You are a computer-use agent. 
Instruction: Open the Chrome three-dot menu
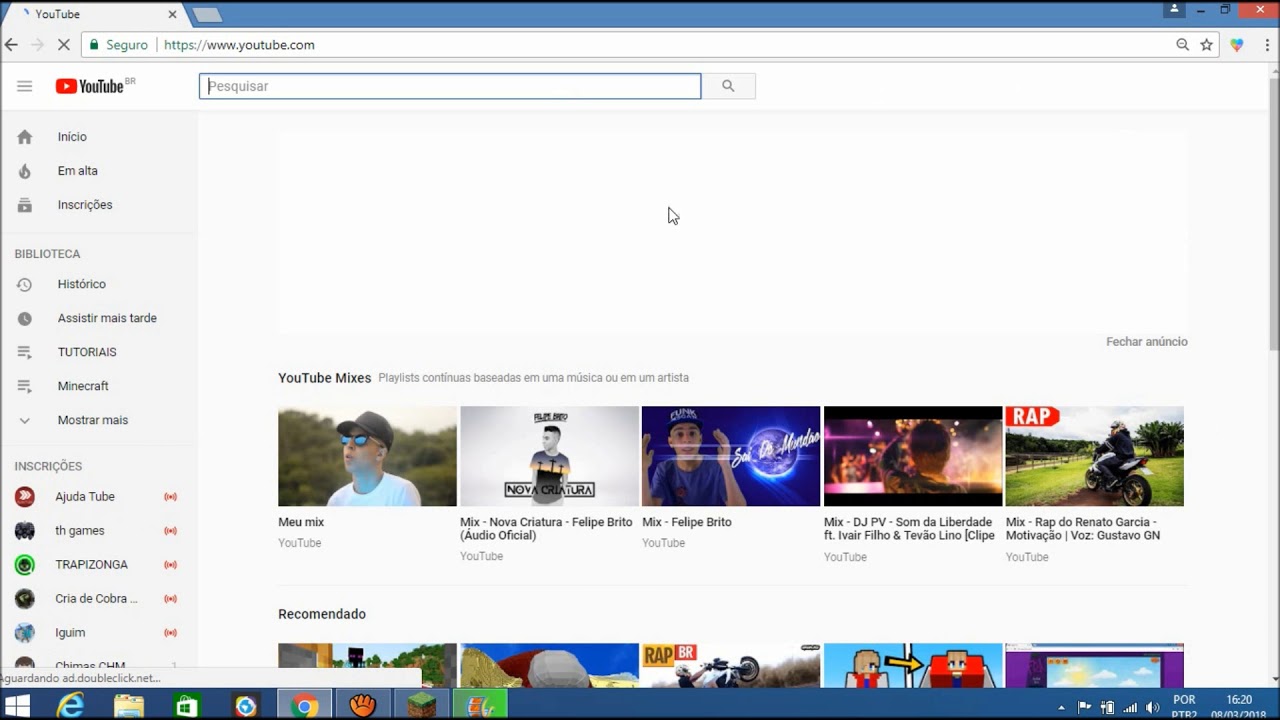click(x=1266, y=45)
